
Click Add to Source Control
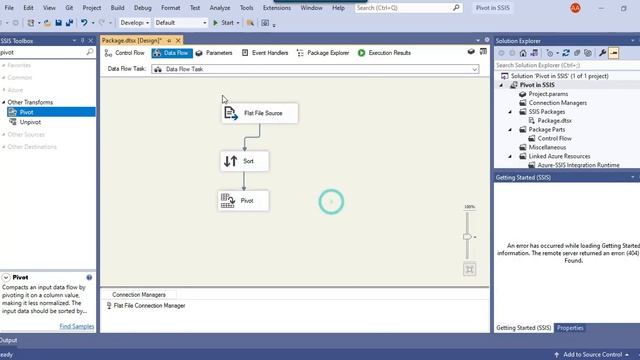tap(591, 355)
